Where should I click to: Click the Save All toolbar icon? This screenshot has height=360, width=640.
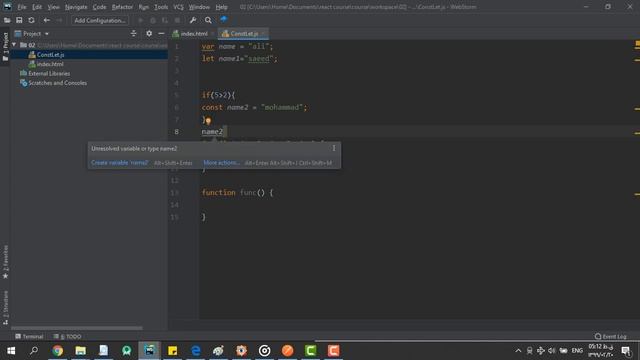[x=19, y=20]
